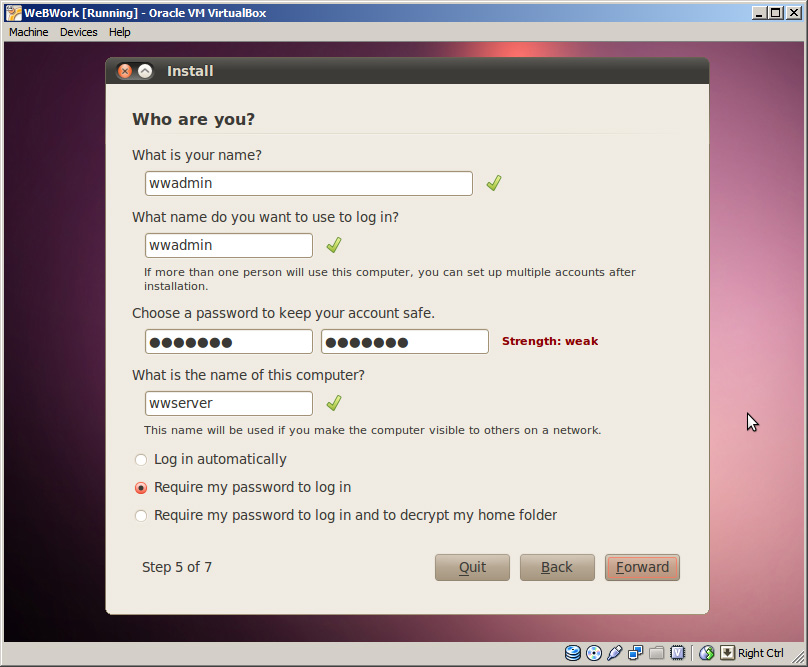808x667 pixels.
Task: Open the Devices menu
Action: [78, 32]
